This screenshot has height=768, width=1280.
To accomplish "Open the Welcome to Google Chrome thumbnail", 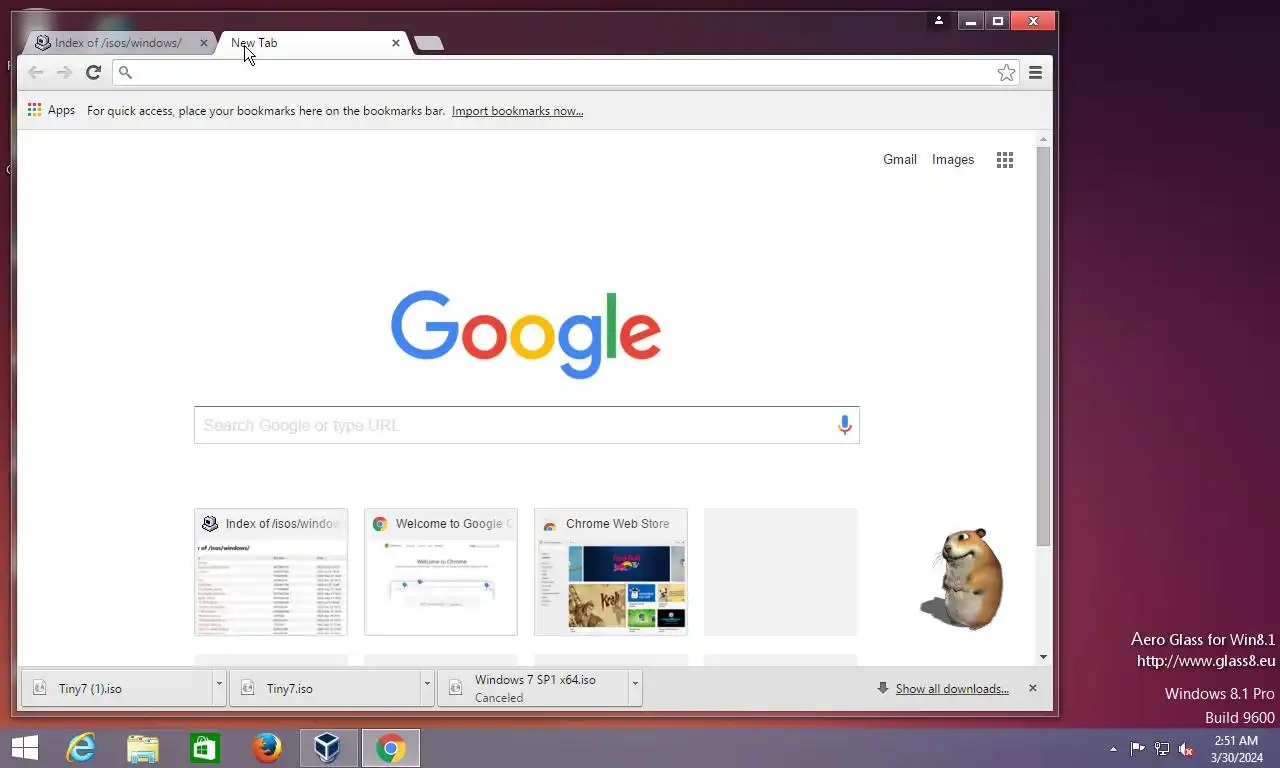I will coord(441,572).
